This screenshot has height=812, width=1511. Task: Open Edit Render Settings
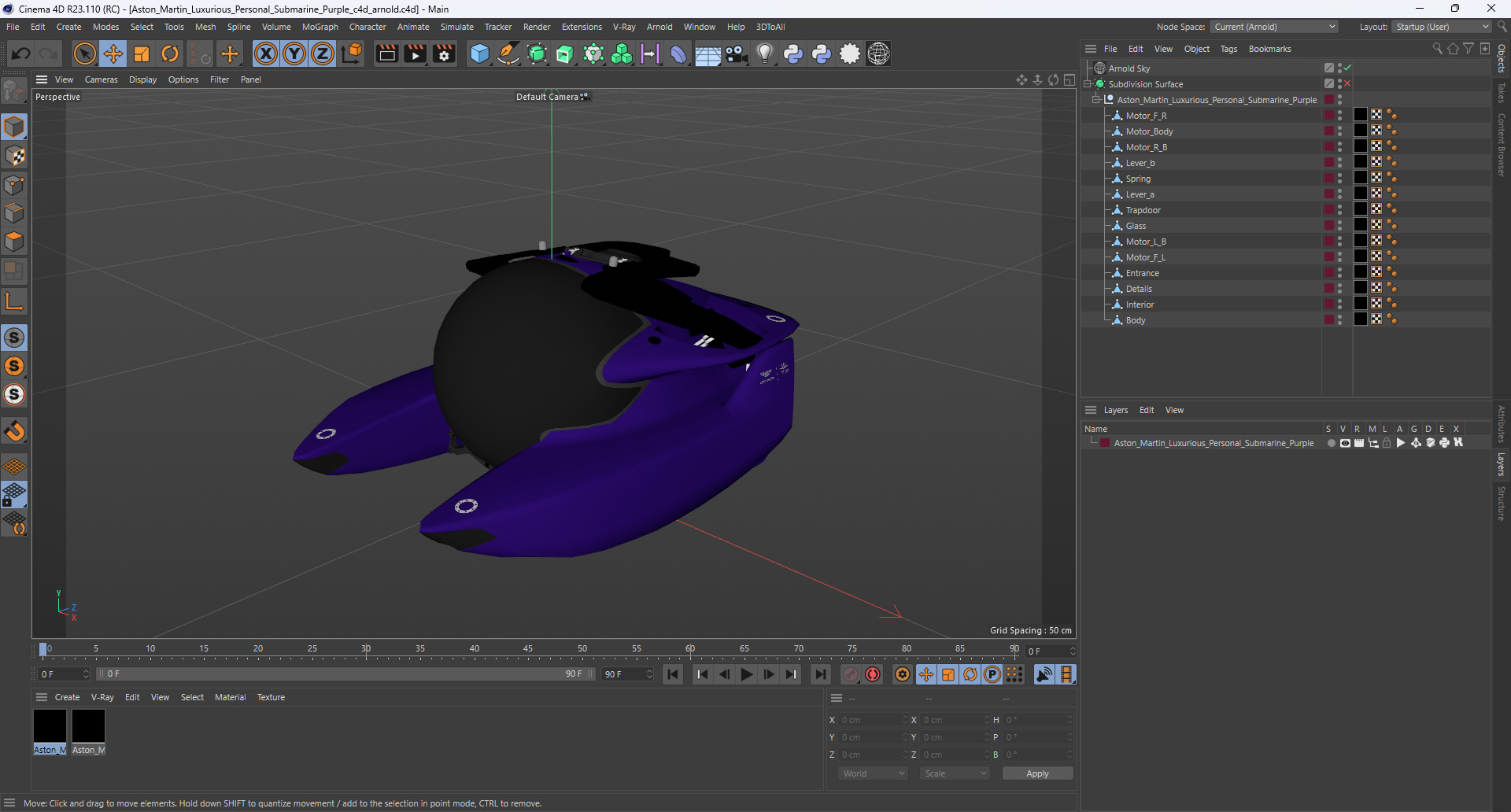click(x=444, y=54)
